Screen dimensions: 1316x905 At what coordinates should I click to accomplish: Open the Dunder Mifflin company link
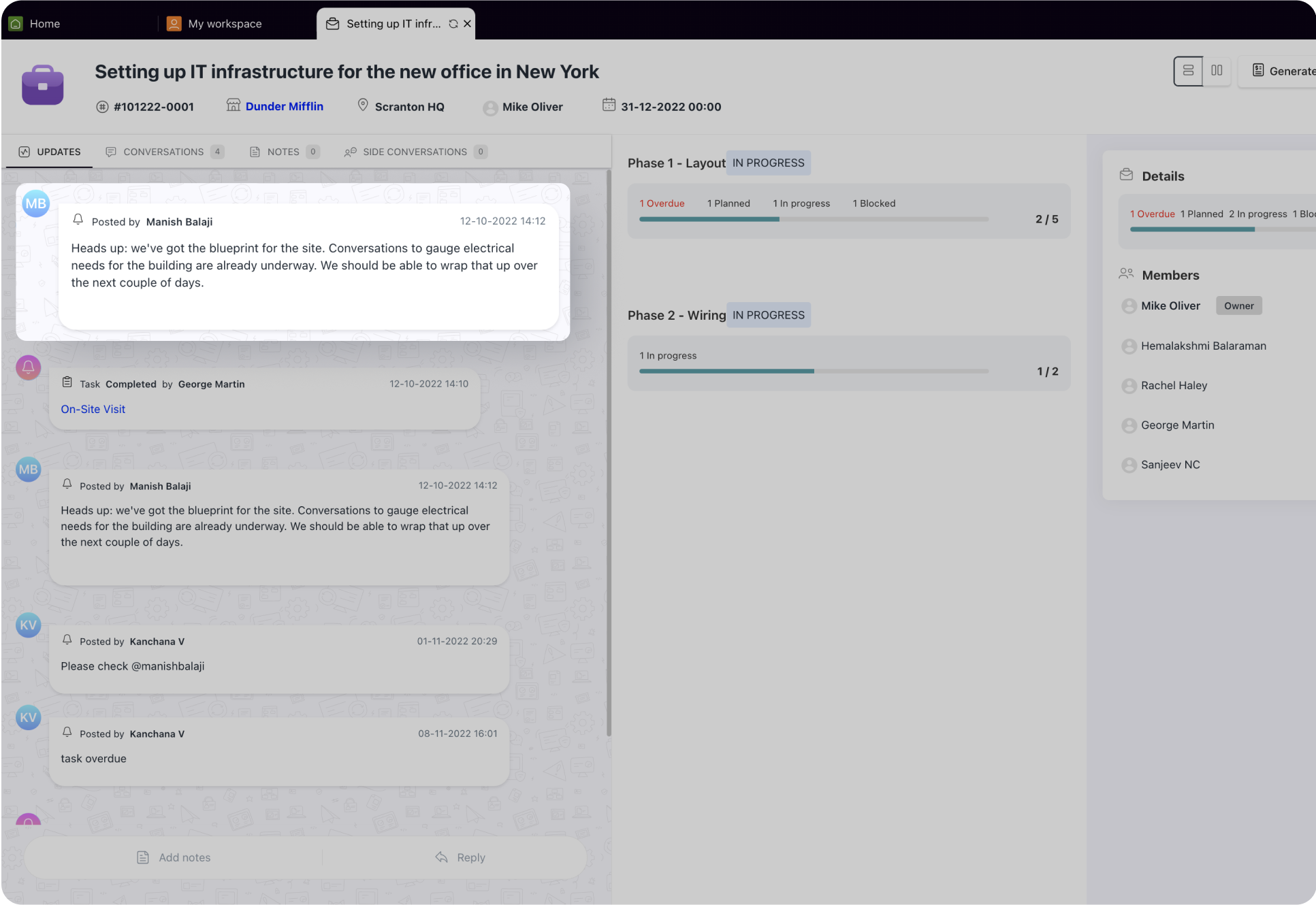click(284, 106)
